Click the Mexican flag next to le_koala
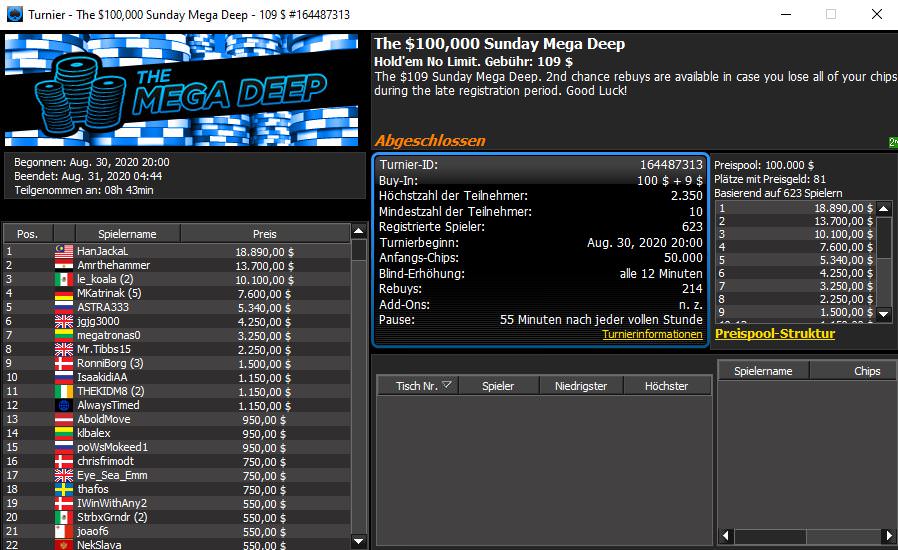Image resolution: width=898 pixels, height=550 pixels. tap(63, 279)
